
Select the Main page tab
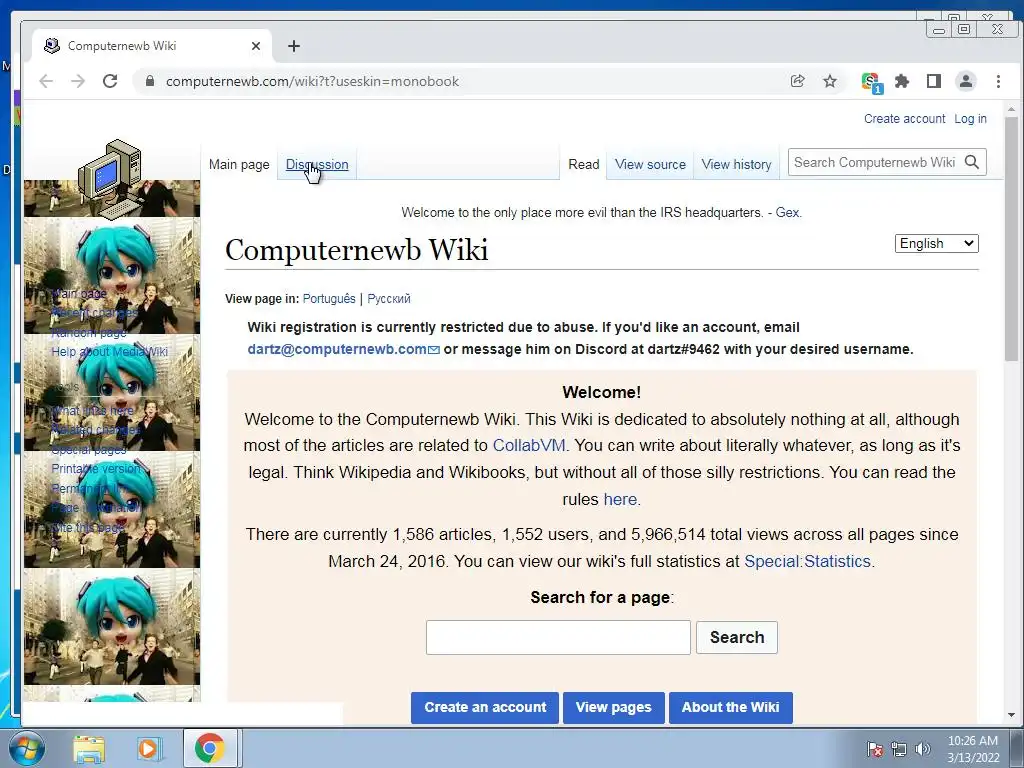239,165
